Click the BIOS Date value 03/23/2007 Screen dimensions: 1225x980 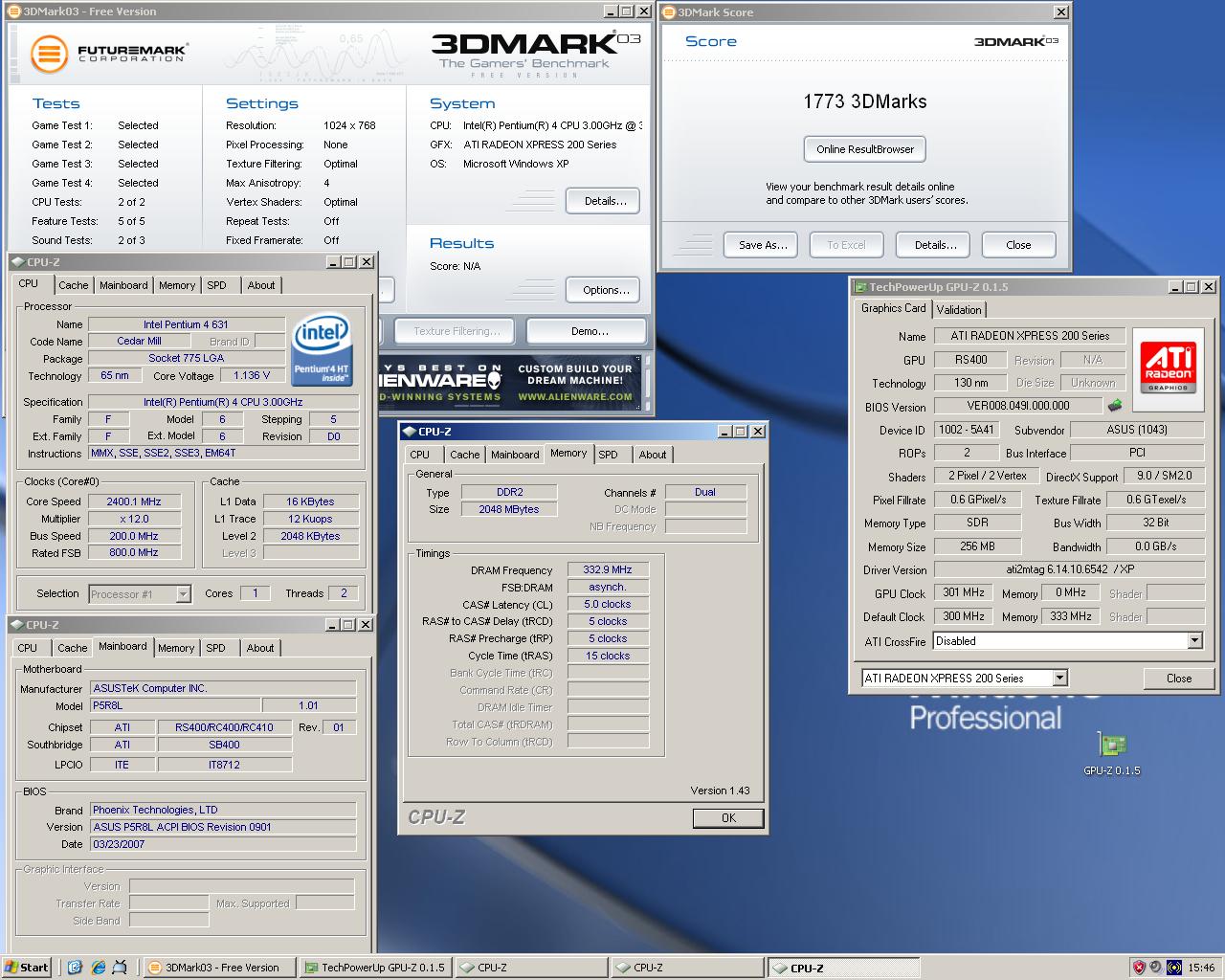click(x=223, y=844)
